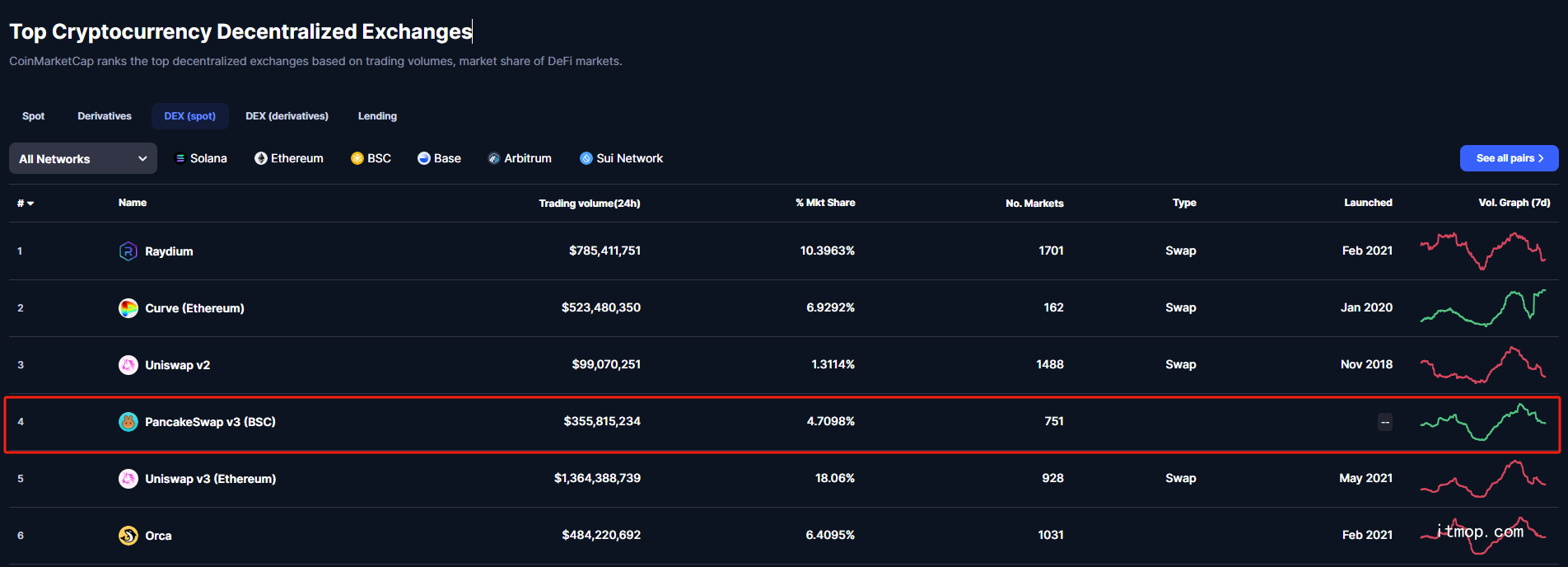The width and height of the screenshot is (1568, 567).
Task: Click the See all pairs button
Action: click(x=1509, y=158)
